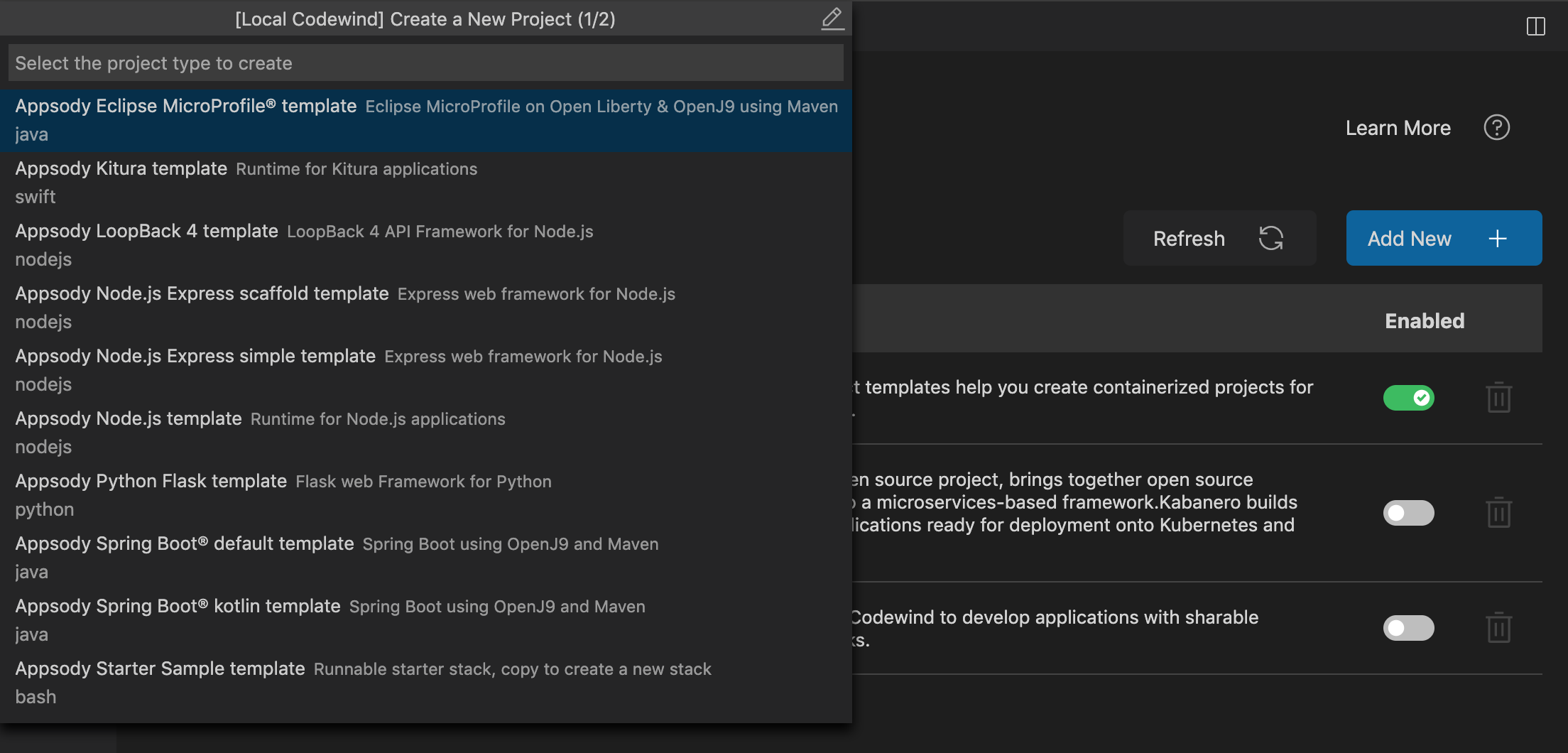The height and width of the screenshot is (753, 1568).
Task: Choose Appsody Spring Boot default template
Action: pos(284,556)
